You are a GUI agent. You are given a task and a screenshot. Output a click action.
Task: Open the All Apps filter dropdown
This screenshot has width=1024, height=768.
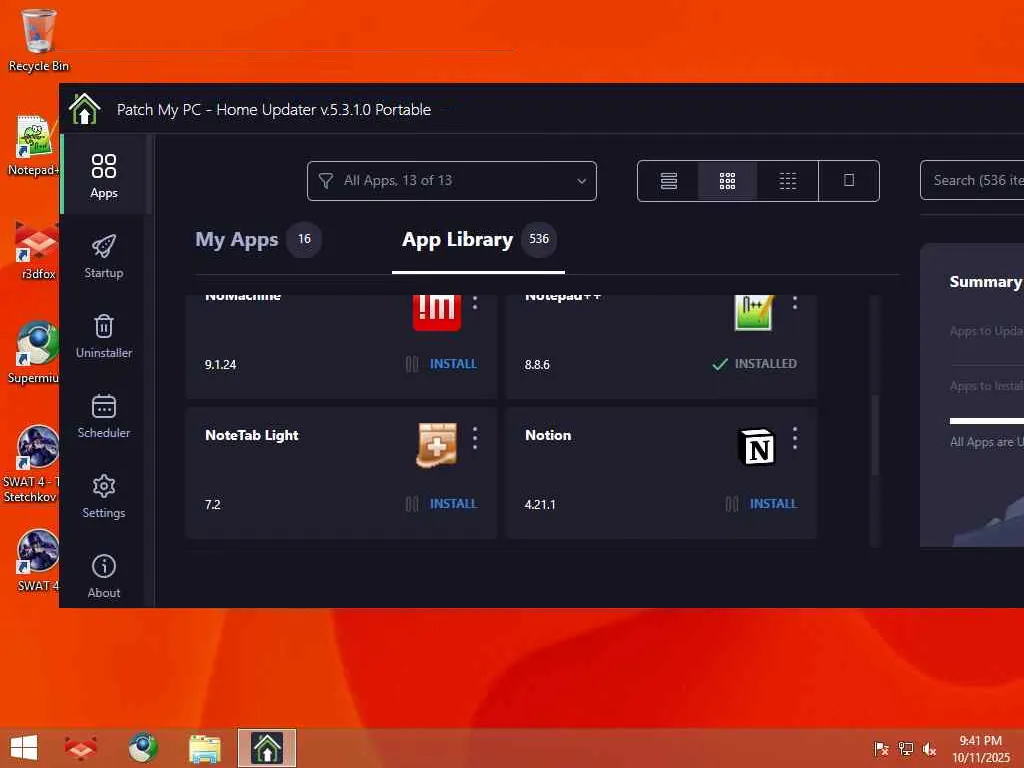(x=451, y=181)
